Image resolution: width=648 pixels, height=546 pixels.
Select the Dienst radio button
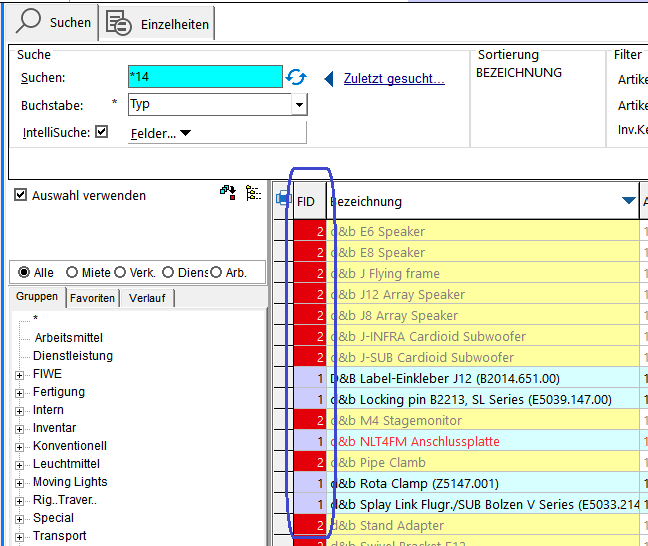[168, 272]
